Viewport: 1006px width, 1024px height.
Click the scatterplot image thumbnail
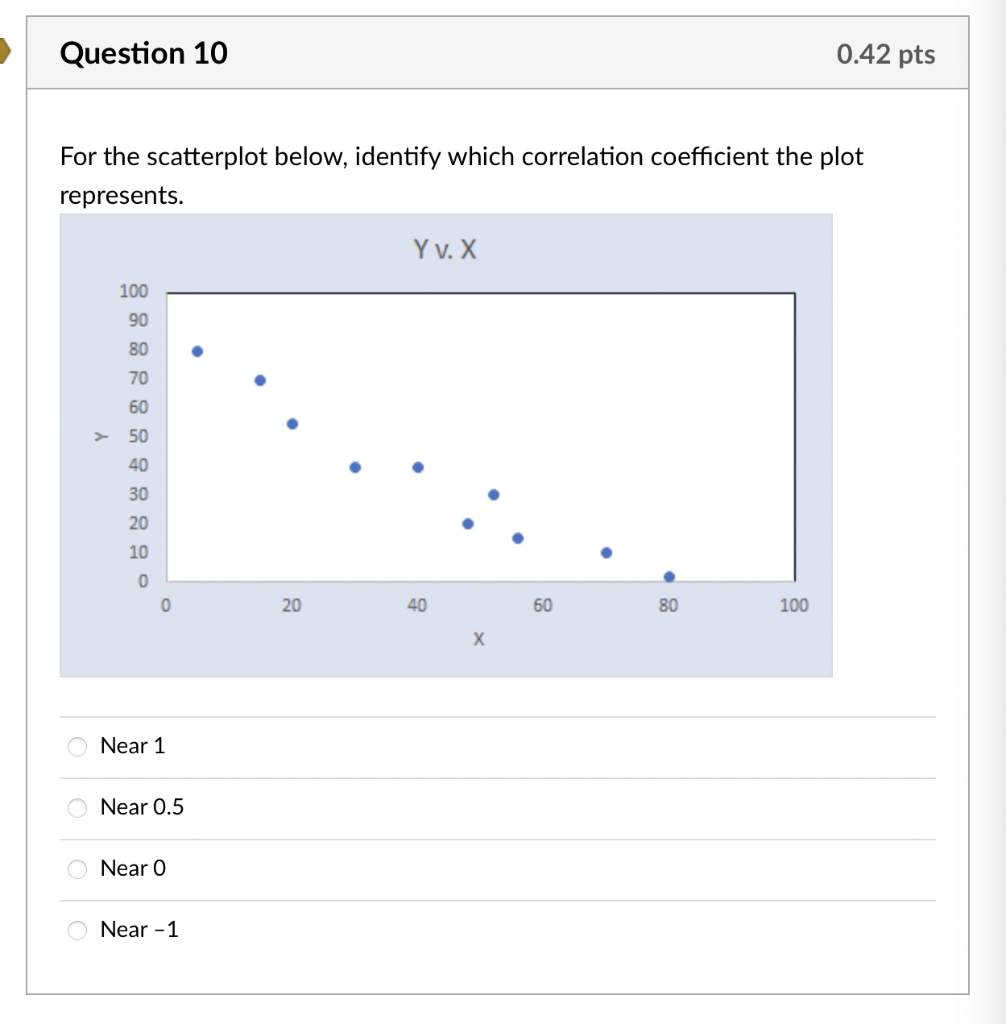(x=446, y=445)
